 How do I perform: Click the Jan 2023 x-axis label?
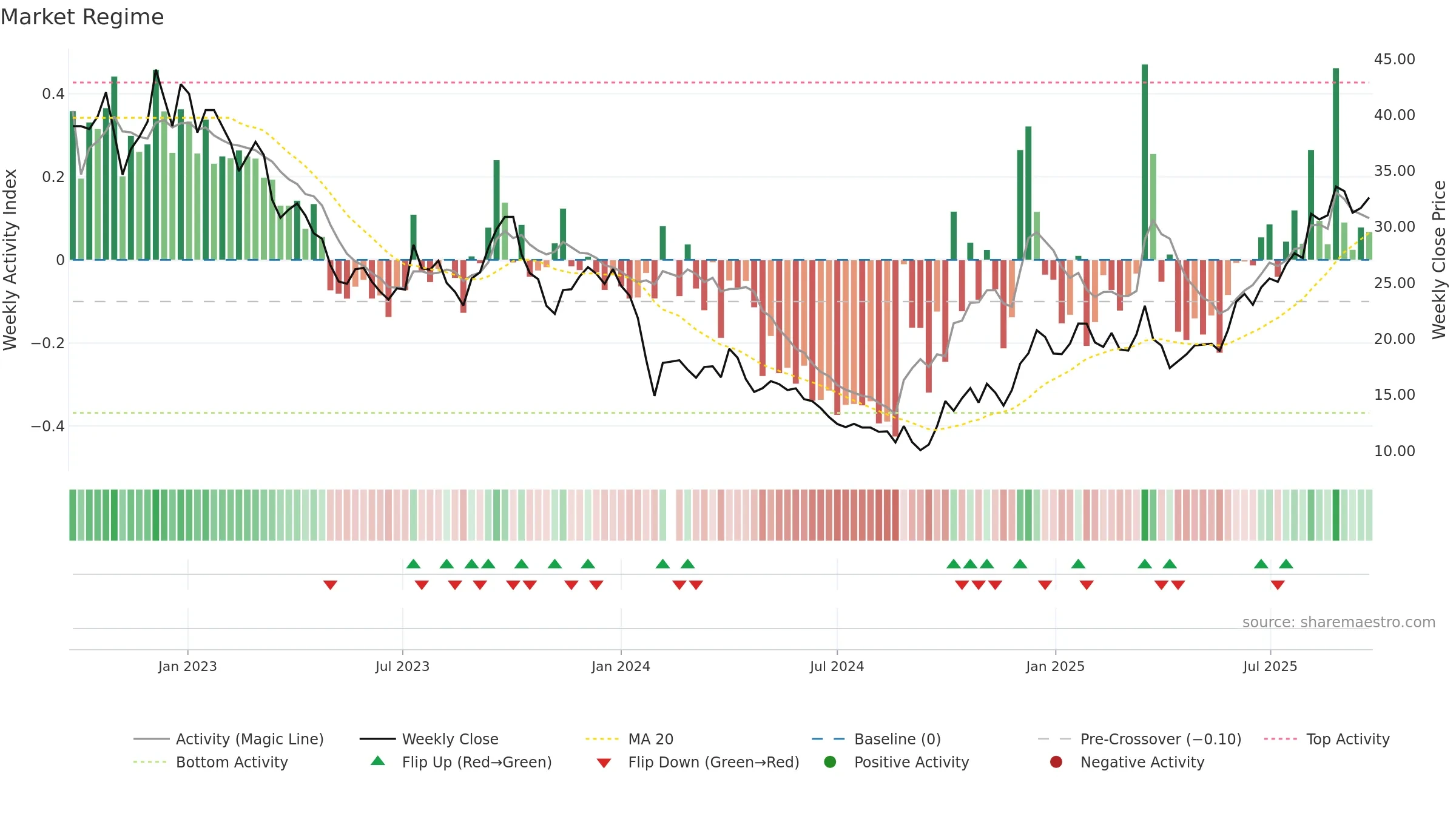[x=187, y=666]
